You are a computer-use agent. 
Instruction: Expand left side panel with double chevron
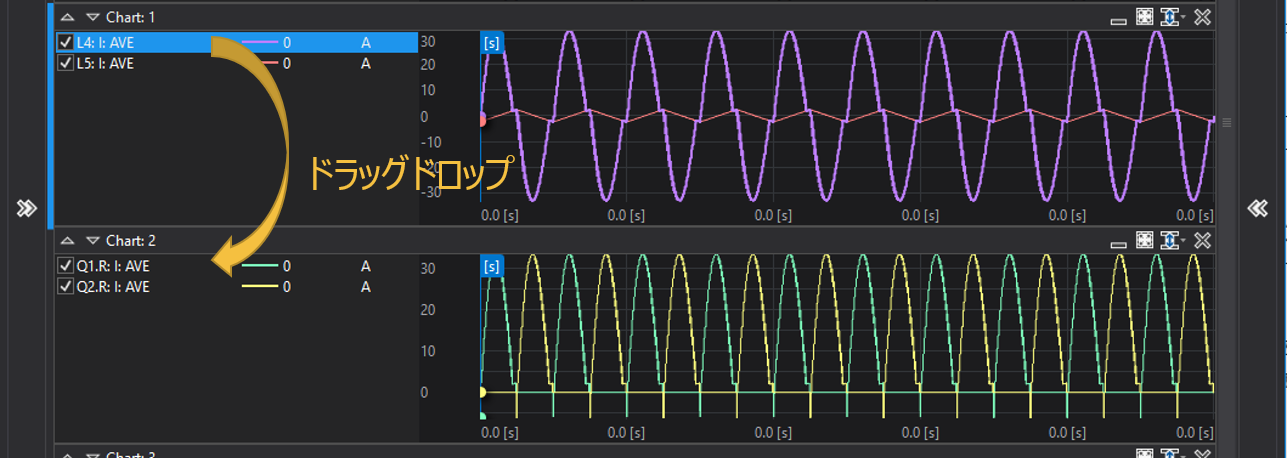(x=26, y=208)
